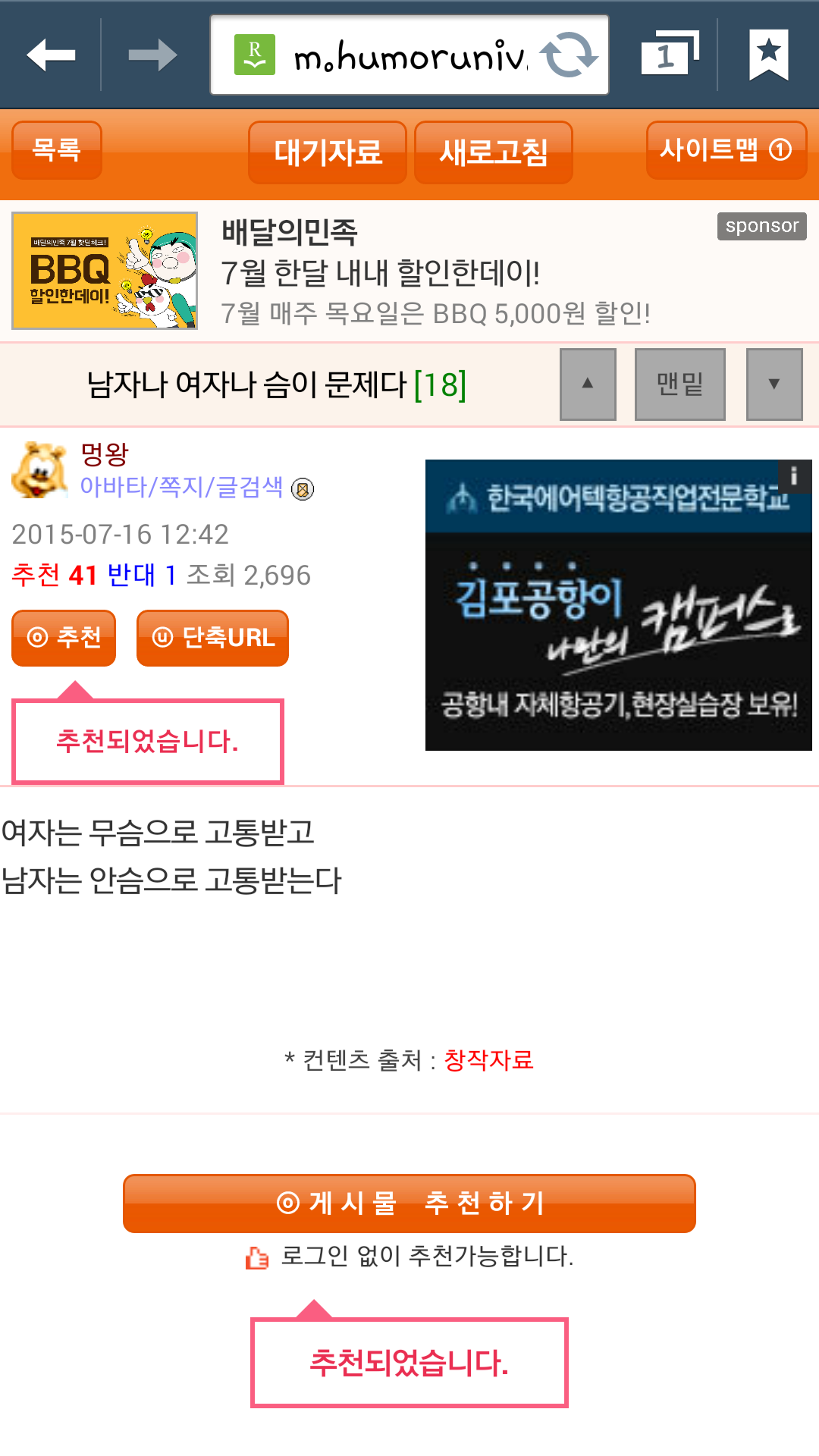
Task: Open the BBQ 할인한데이 sponsor thumbnail
Action: pyautogui.click(x=105, y=271)
